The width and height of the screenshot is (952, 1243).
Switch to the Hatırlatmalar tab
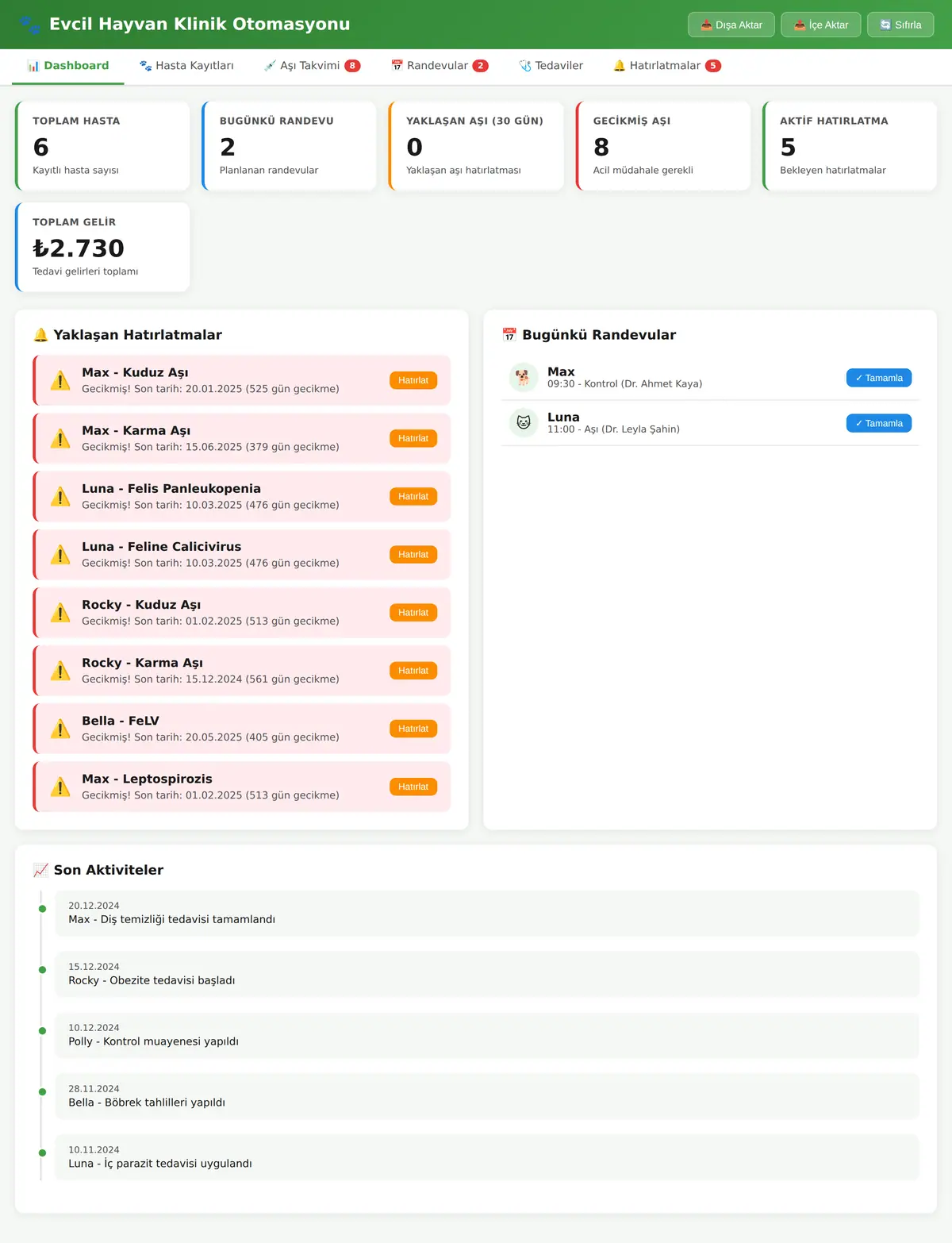coord(667,66)
